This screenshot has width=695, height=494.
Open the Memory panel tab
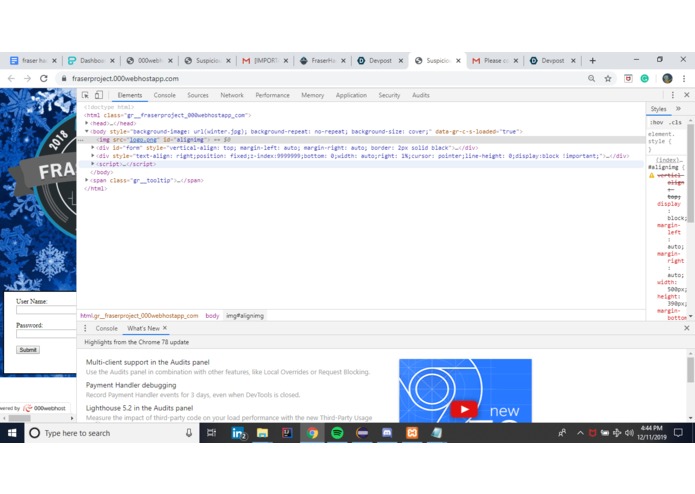[312, 95]
